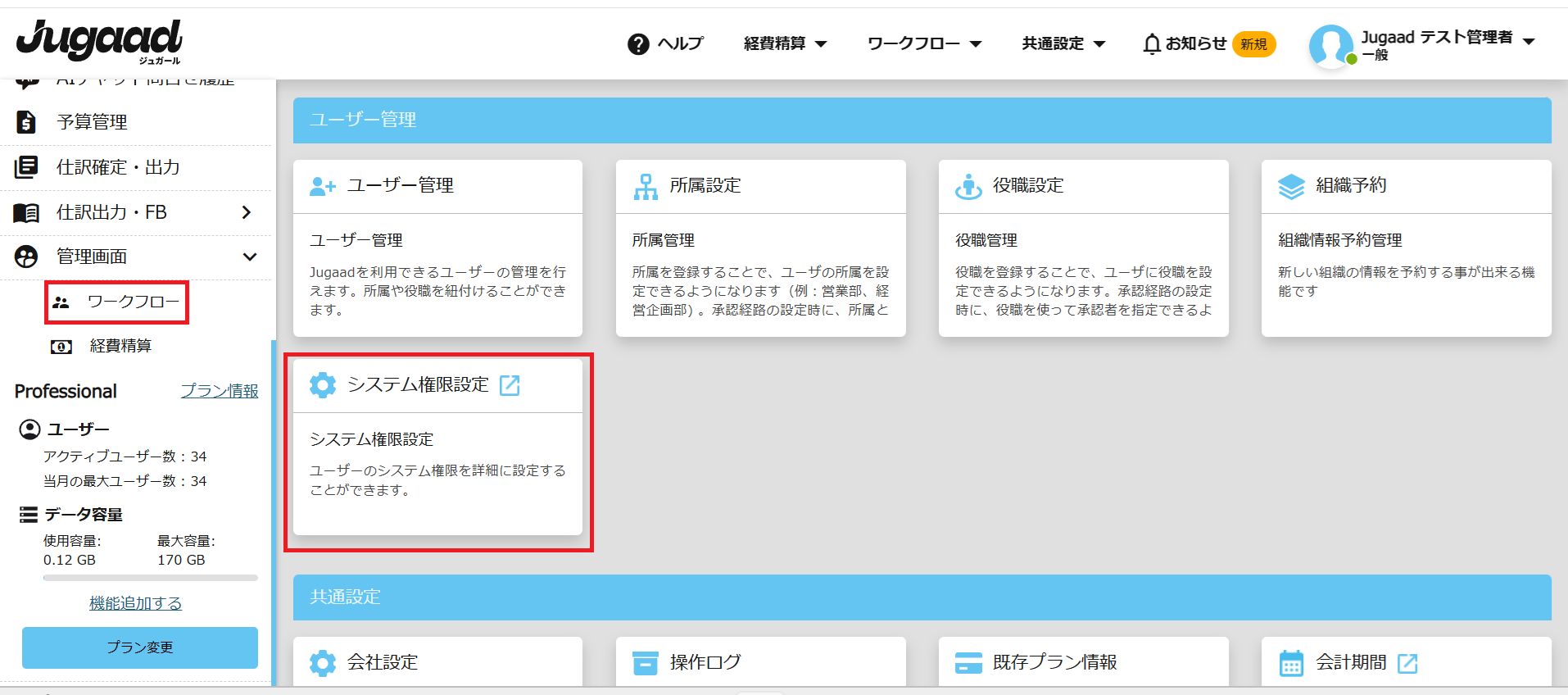Click the user avatar profile icon
Viewport: 1568px width, 695px height.
pyautogui.click(x=1330, y=45)
